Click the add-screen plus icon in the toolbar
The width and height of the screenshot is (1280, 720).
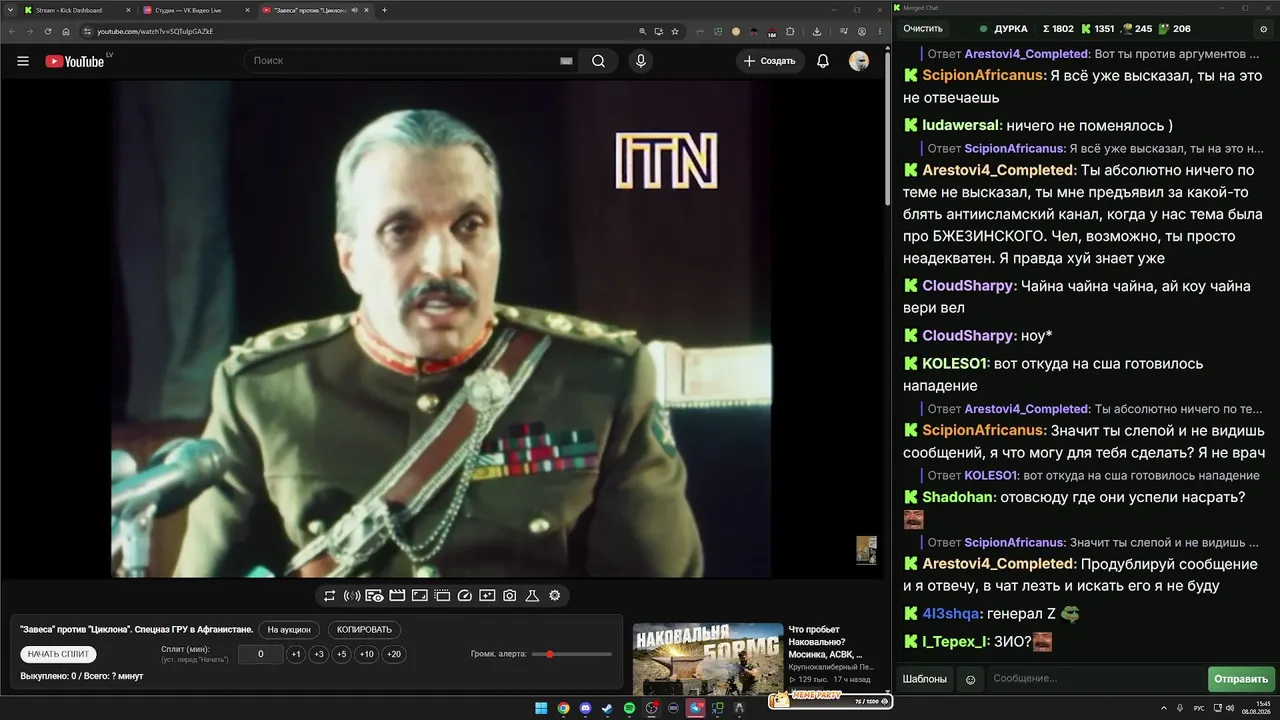click(x=487, y=596)
